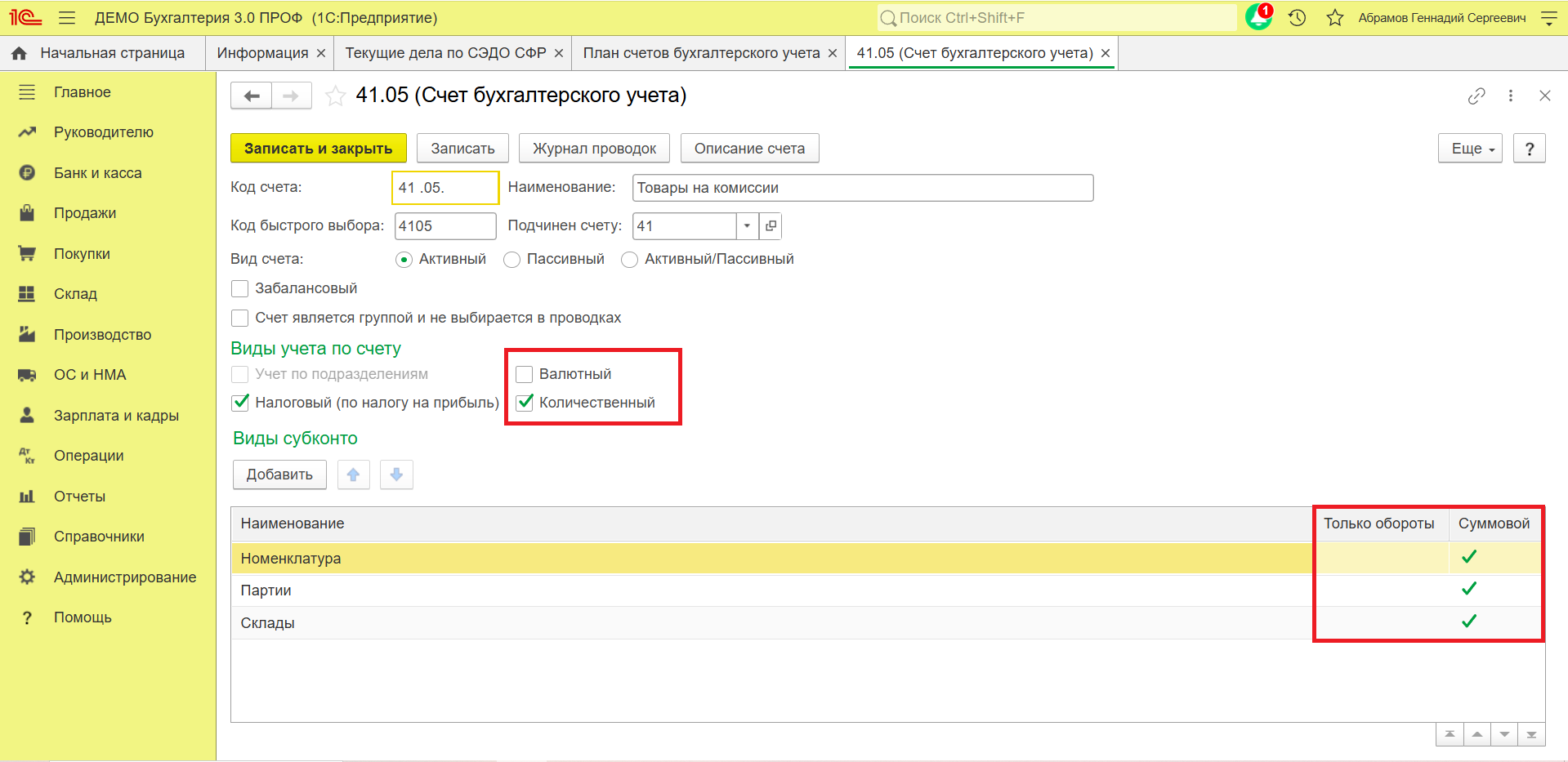
Task: Add 41.05 account to favorites star
Action: tap(335, 96)
